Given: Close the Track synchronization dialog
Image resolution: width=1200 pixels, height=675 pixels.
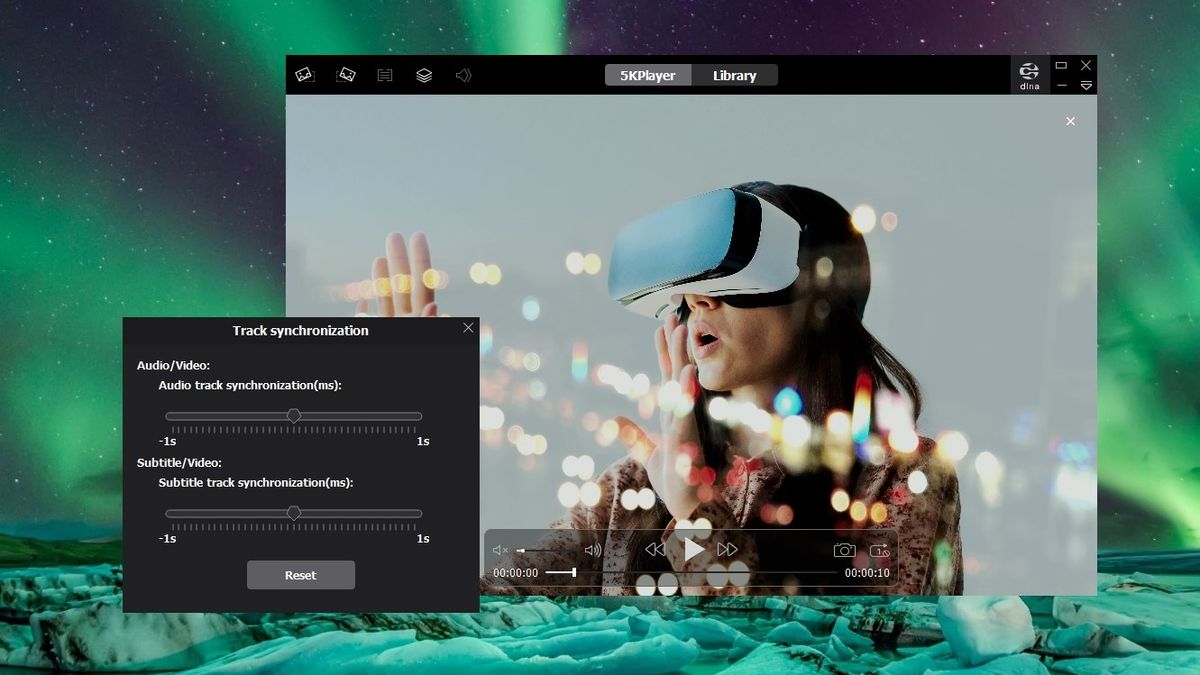Looking at the screenshot, I should (x=467, y=327).
